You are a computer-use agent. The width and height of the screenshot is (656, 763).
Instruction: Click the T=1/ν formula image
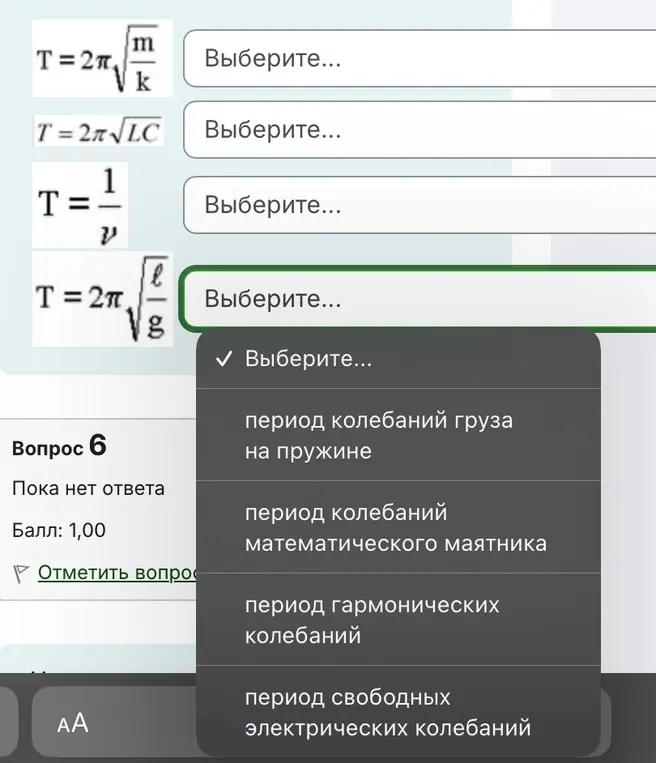[x=80, y=205]
